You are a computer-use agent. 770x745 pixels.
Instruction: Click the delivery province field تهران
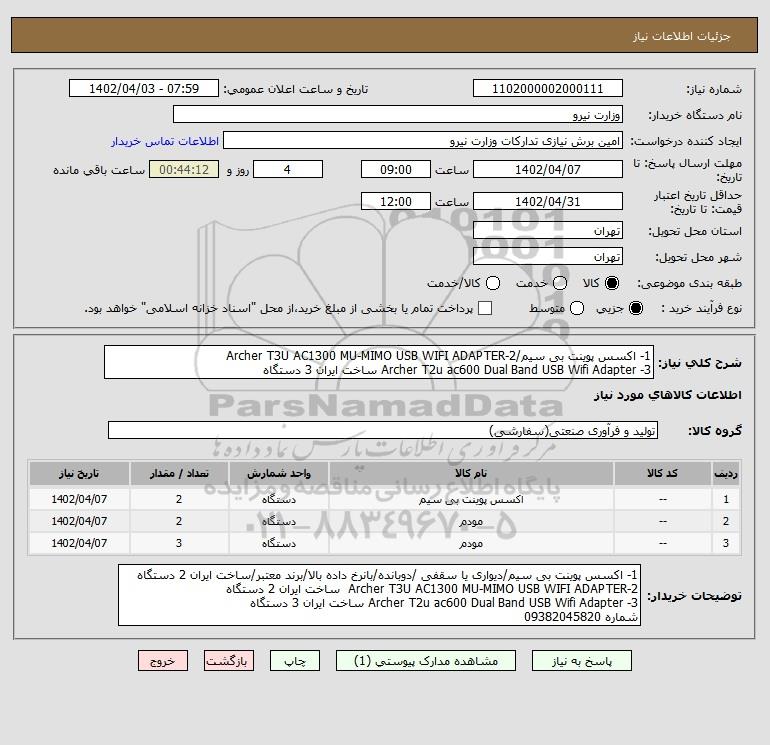click(548, 230)
